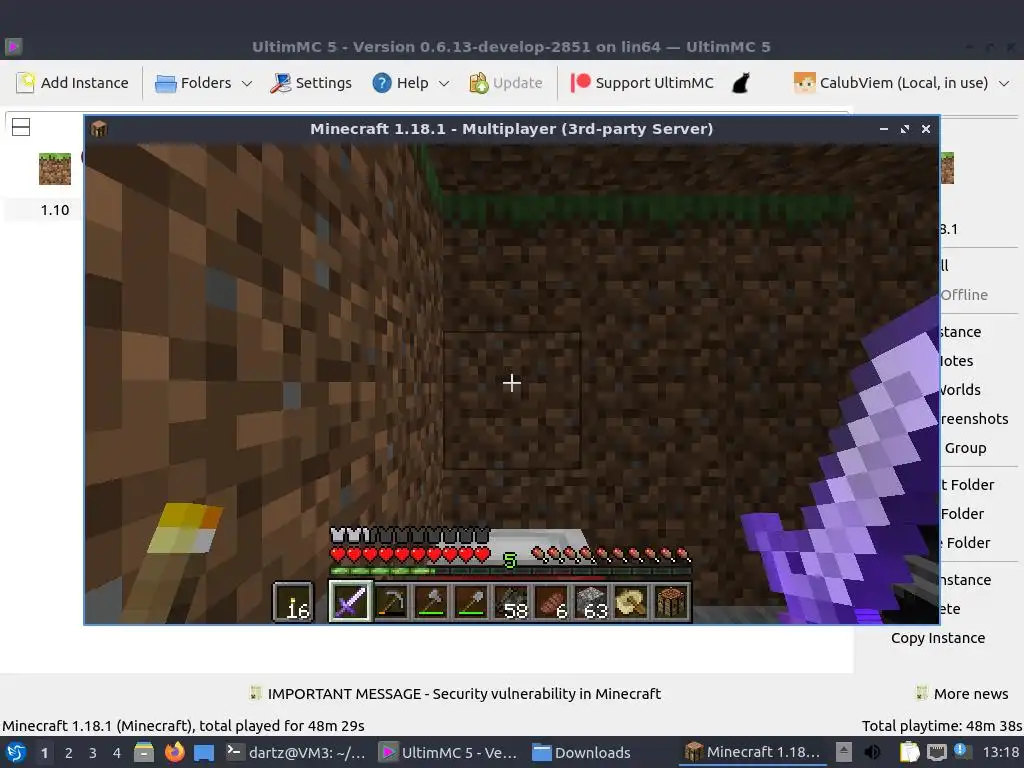Image resolution: width=1024 pixels, height=768 pixels.
Task: Select the purple sword hotbar slot
Action: (x=350, y=601)
